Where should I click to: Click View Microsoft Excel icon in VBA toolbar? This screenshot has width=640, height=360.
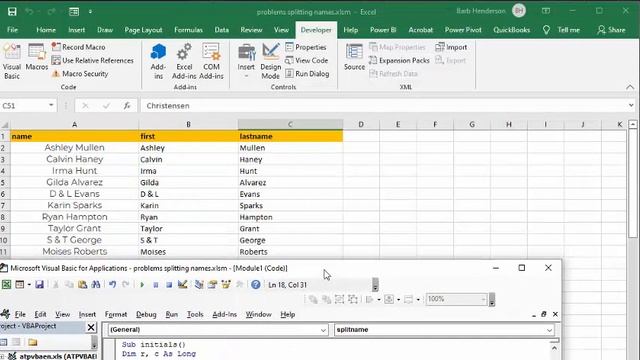click(x=6, y=284)
